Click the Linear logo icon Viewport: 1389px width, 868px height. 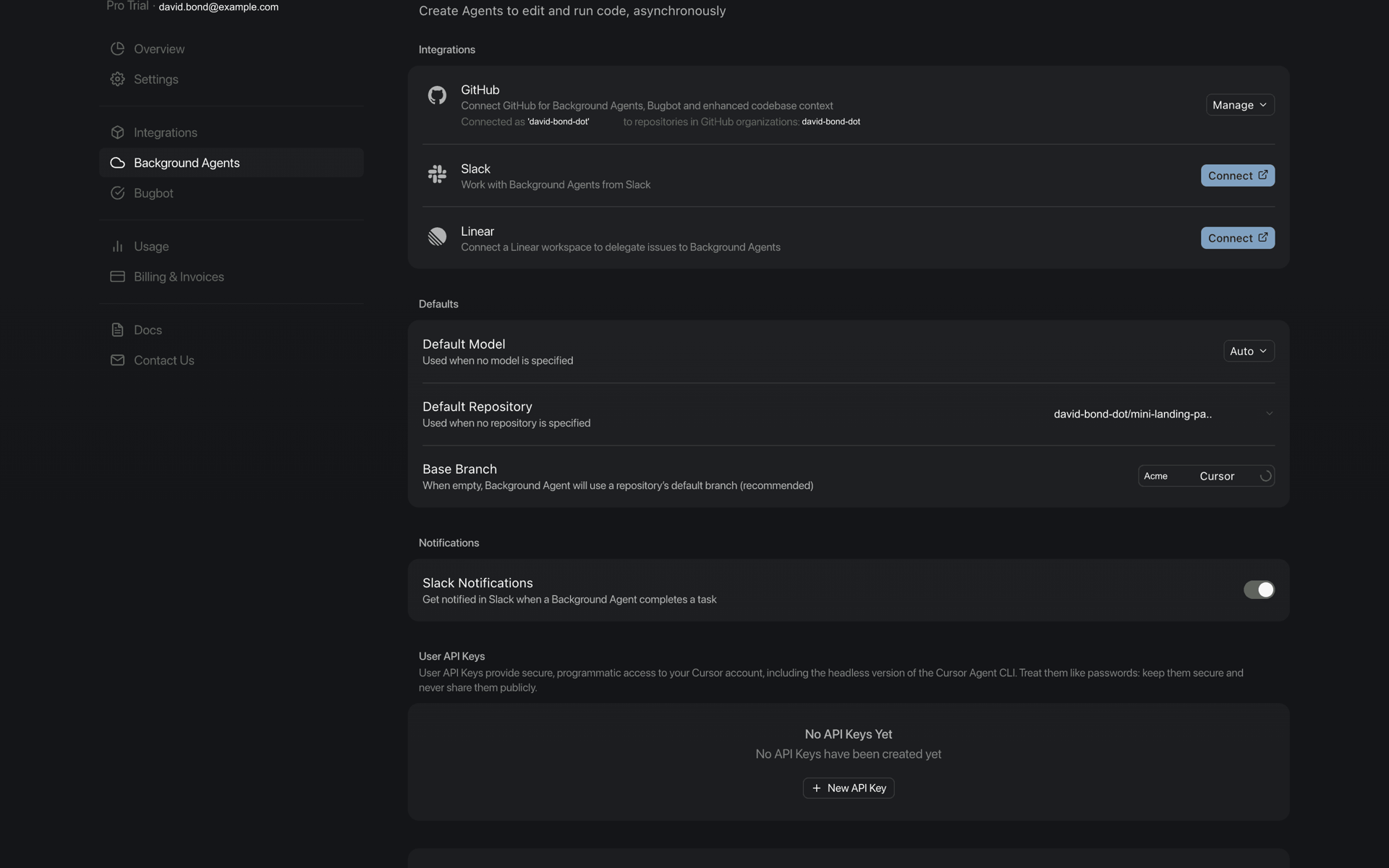pyautogui.click(x=437, y=237)
